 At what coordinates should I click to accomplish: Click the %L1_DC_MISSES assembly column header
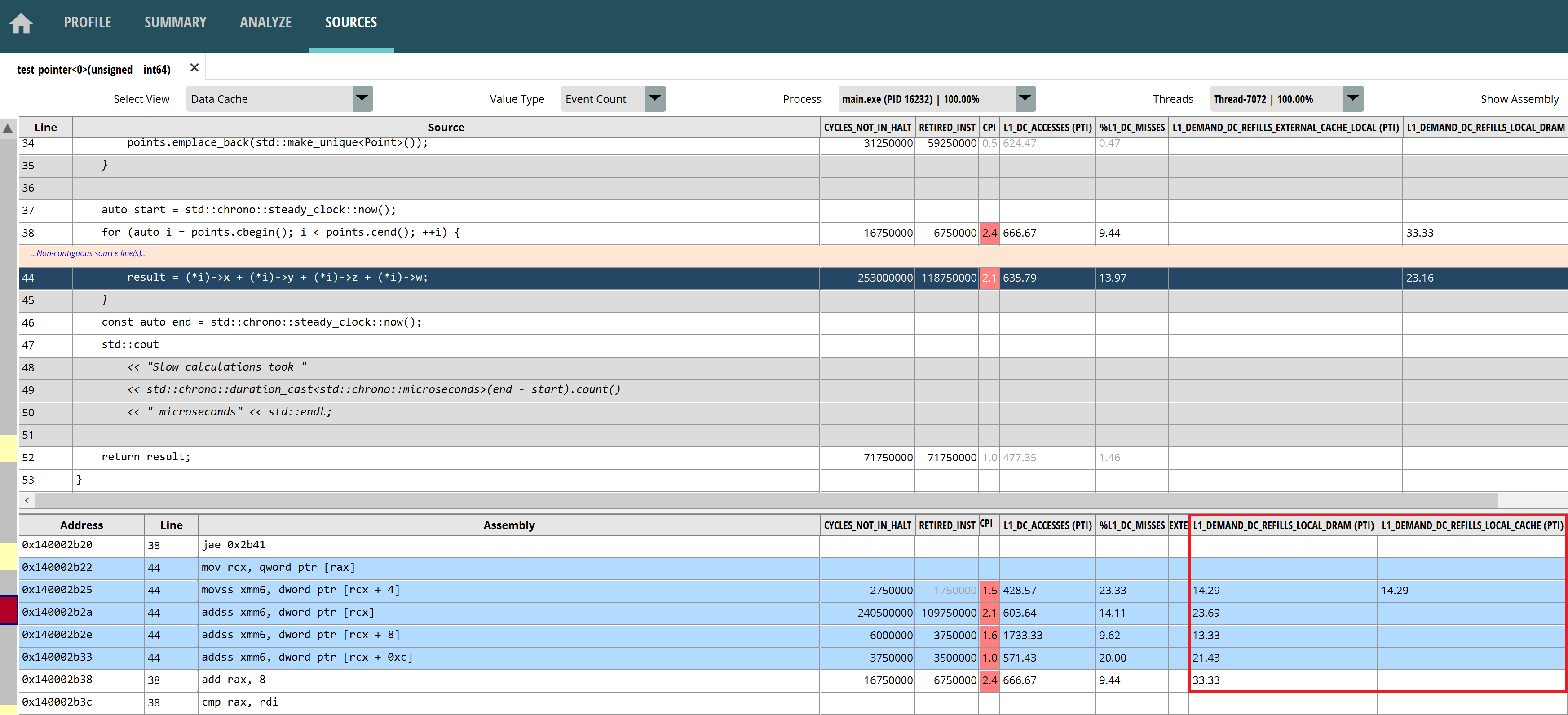[x=1131, y=525]
